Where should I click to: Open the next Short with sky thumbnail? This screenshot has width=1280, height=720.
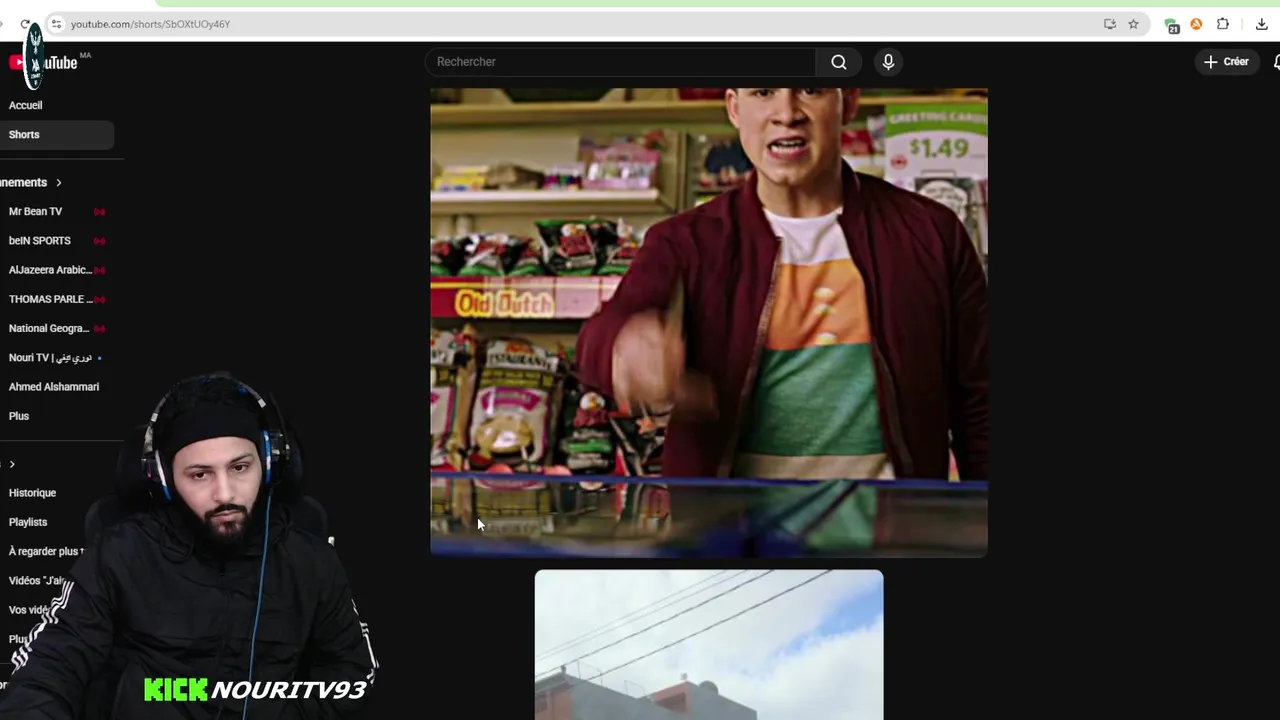click(709, 645)
